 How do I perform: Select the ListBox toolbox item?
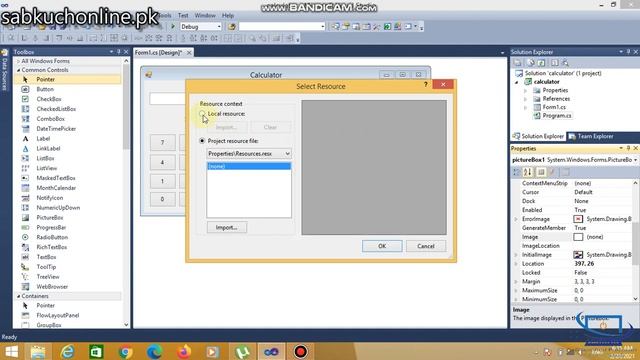[x=45, y=158]
